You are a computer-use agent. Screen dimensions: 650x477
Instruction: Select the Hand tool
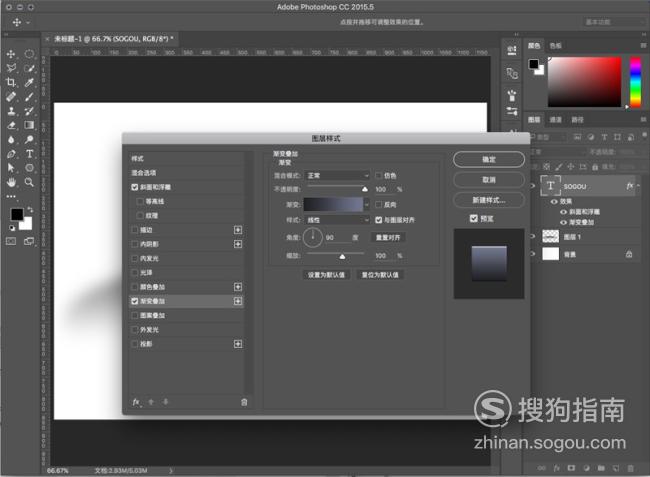[11, 182]
